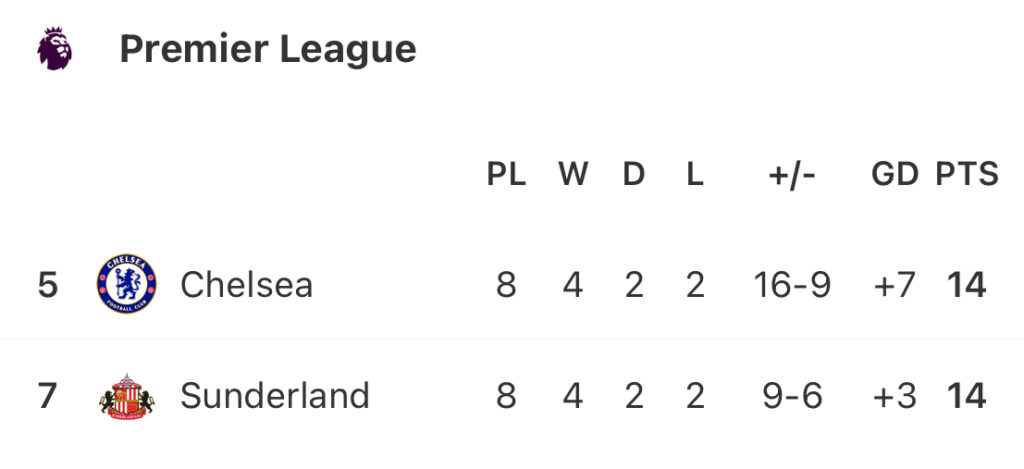Open the Premier League title link
The width and height of the screenshot is (1024, 469).
point(267,48)
